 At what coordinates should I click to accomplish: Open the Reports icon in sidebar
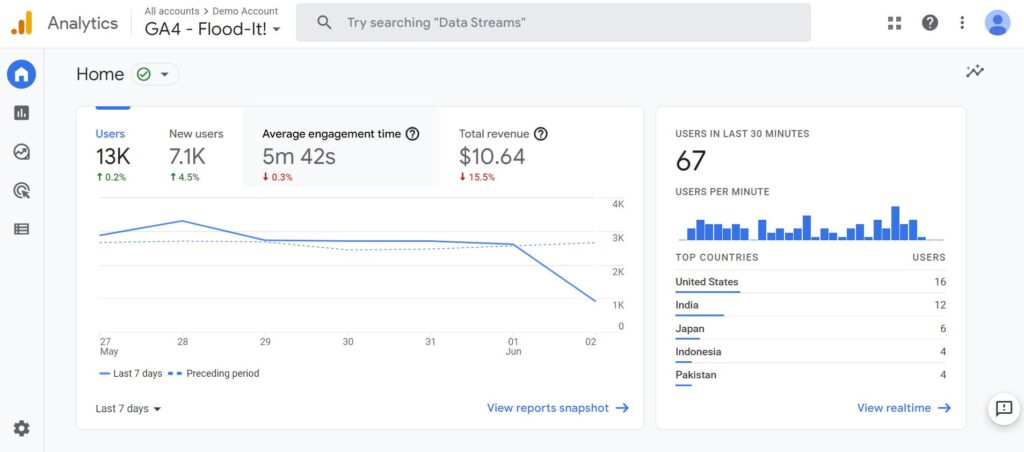[21, 113]
